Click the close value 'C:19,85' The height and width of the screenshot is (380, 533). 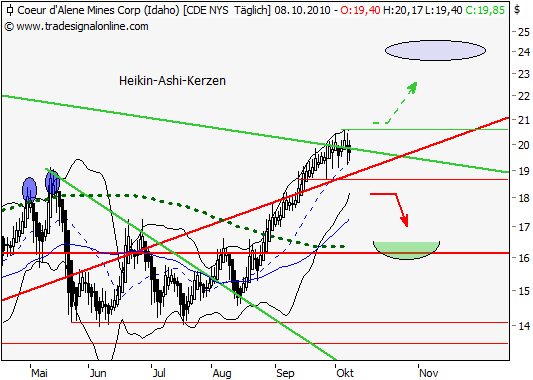(485, 10)
